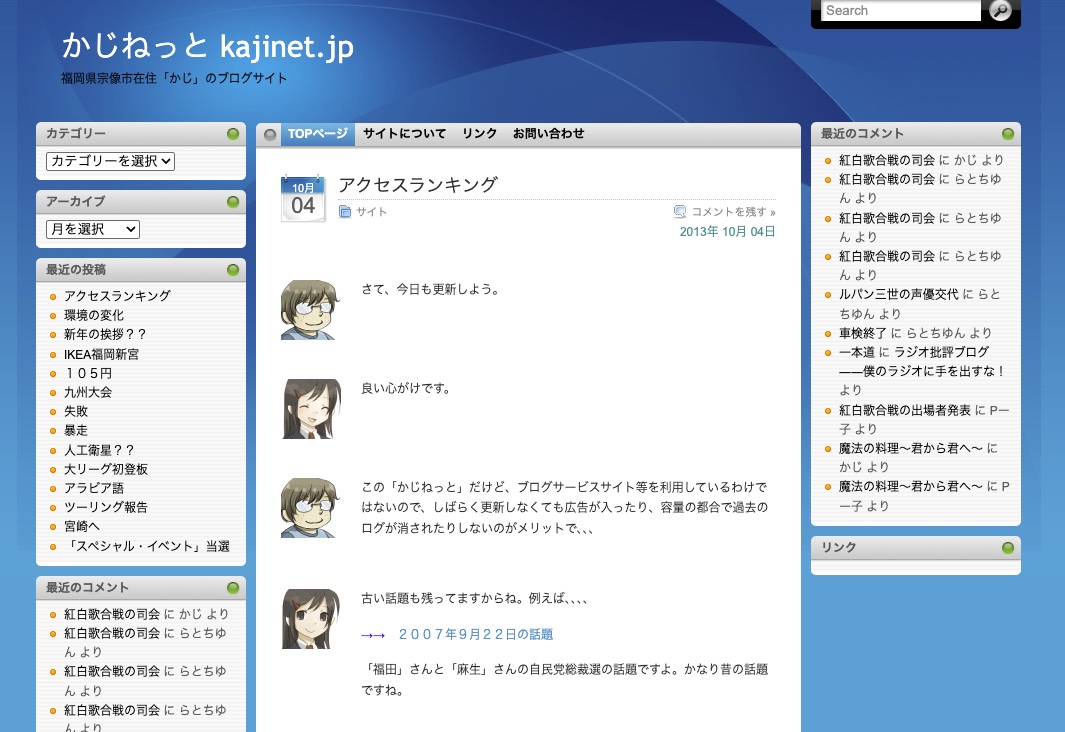Click the gray circle icon left of TOPページ
This screenshot has width=1065, height=732.
point(269,135)
